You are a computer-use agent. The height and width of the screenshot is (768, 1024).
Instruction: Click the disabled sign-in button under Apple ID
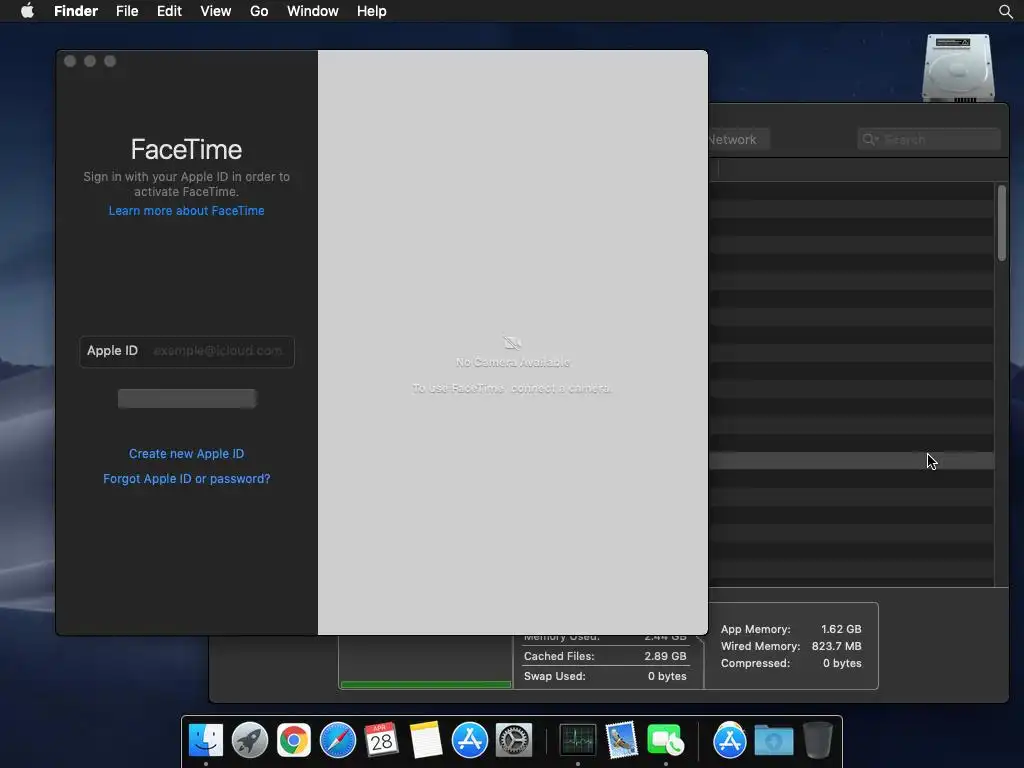tap(187, 398)
